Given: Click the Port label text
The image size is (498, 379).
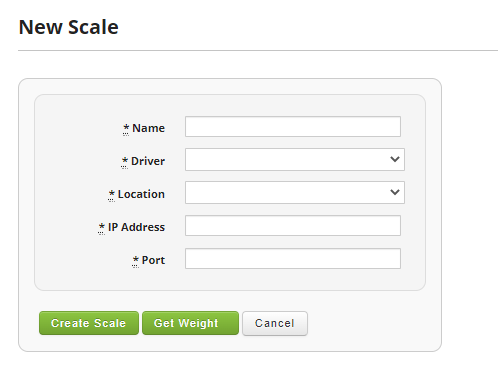Looking at the screenshot, I should coord(153,260).
